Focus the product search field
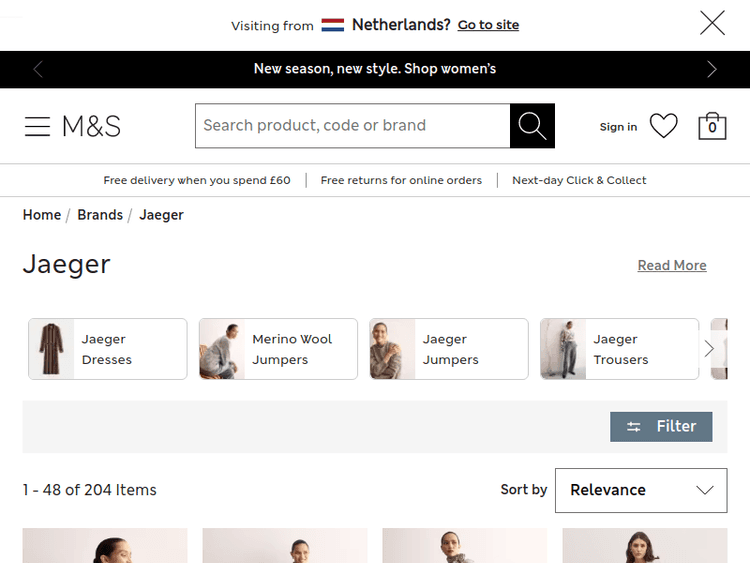750x563 pixels. (x=352, y=126)
